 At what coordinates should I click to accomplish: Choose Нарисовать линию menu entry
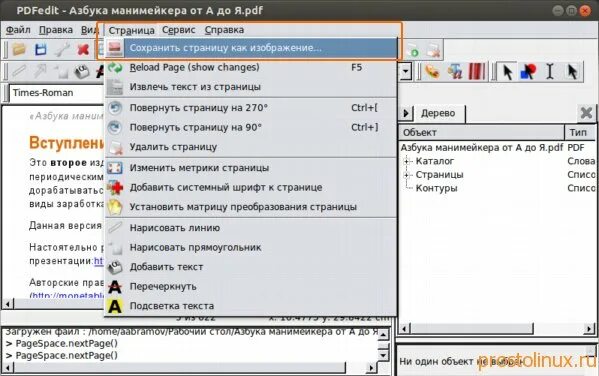tap(251, 228)
